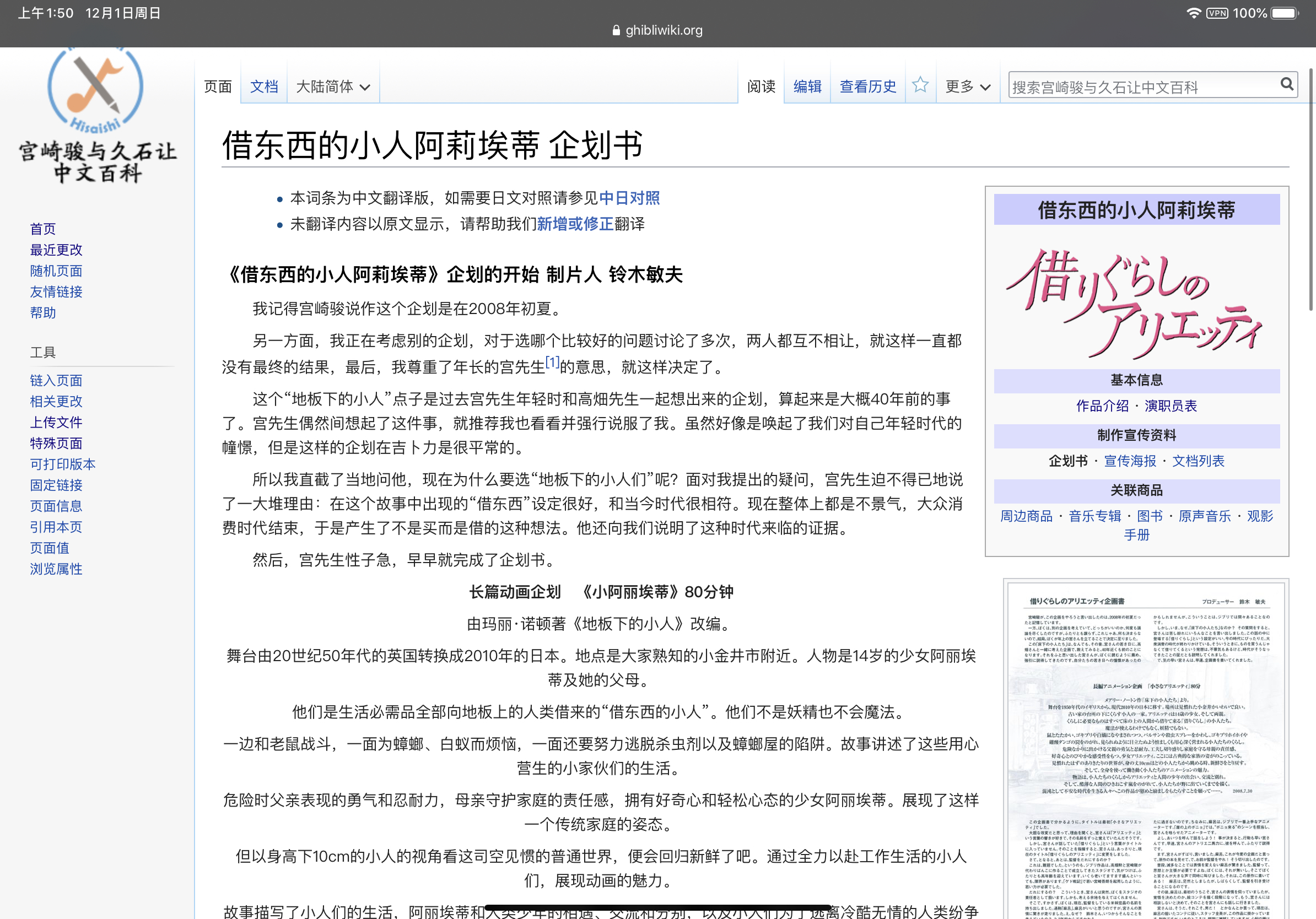The height and width of the screenshot is (919, 1316).
Task: Open 特殊页面 tool link
Action: (x=56, y=444)
